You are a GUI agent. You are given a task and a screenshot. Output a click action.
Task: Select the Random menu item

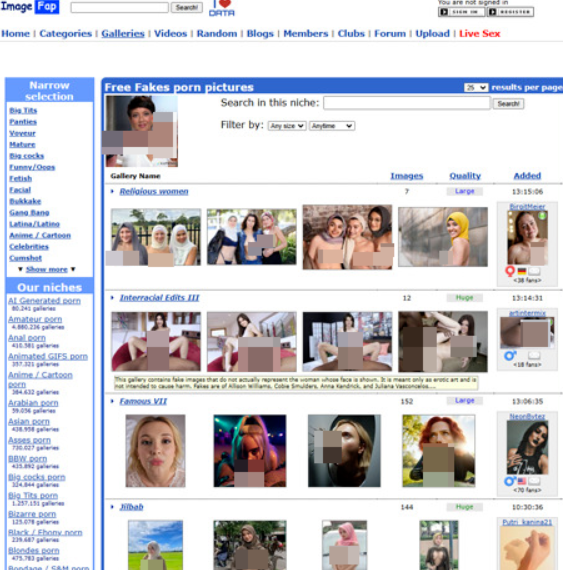[217, 33]
